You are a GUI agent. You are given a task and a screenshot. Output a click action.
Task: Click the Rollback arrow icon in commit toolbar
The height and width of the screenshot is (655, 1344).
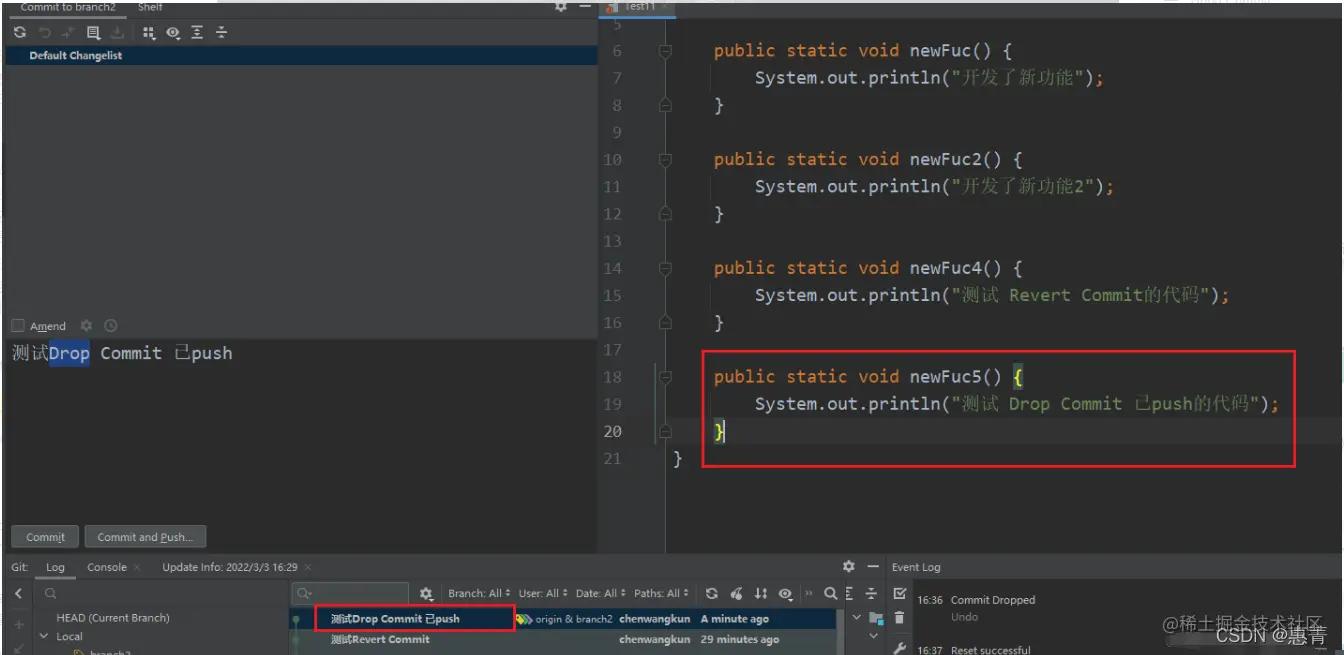44,32
